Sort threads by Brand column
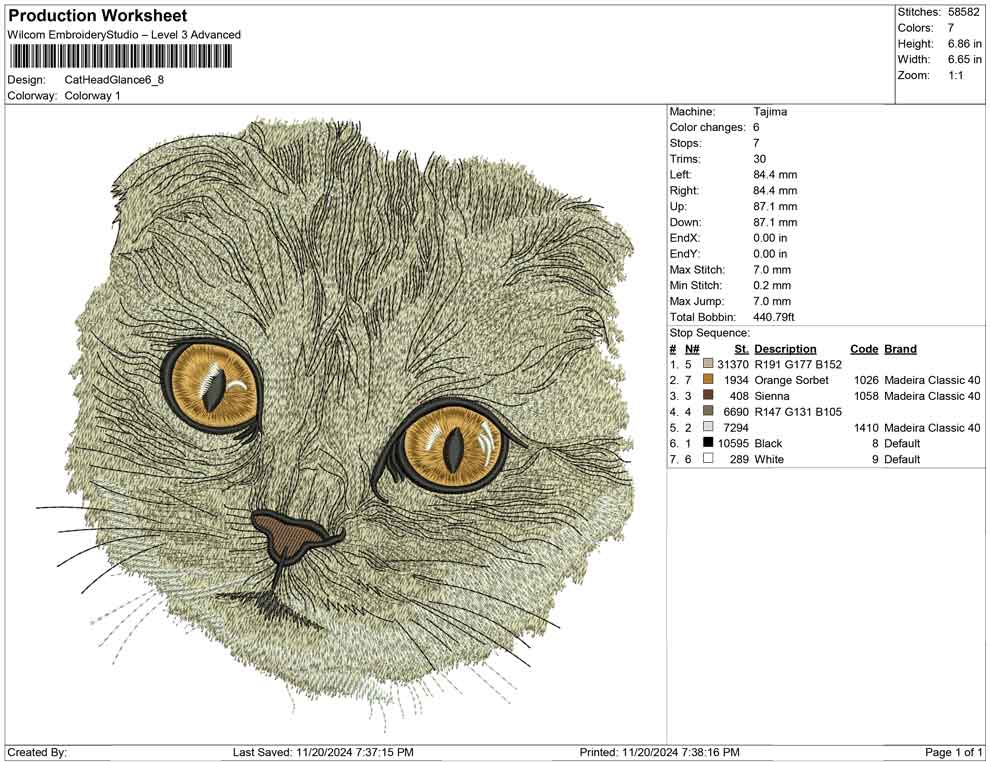 click(x=900, y=348)
